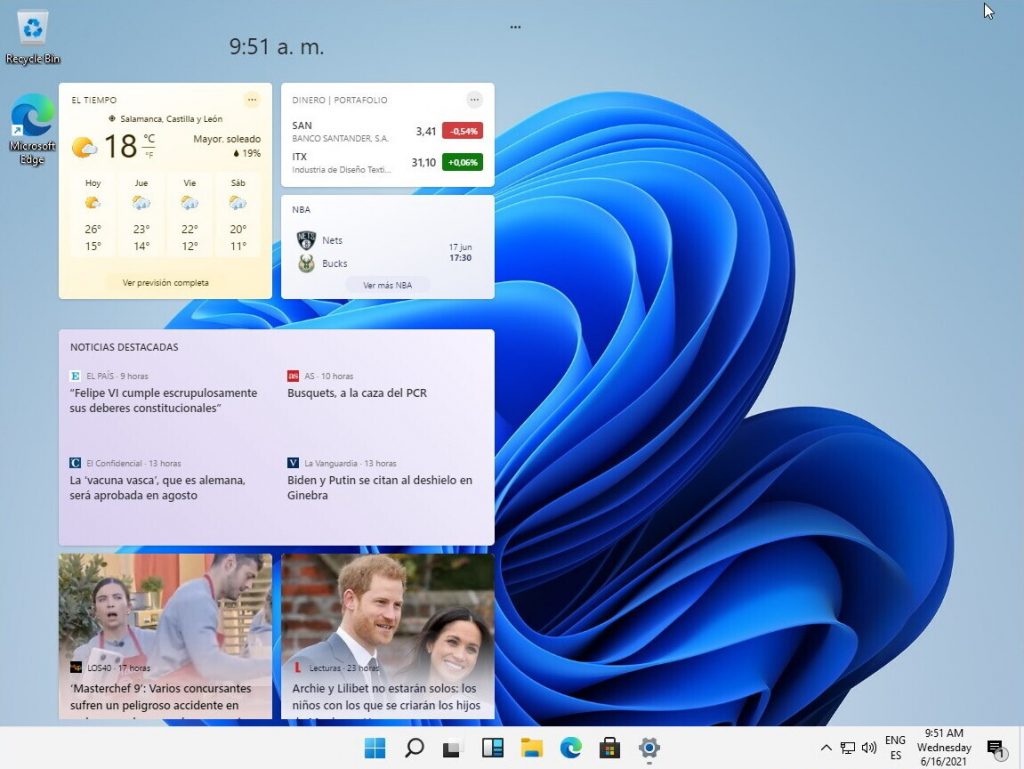
Task: Open Microsoft Store from taskbar
Action: (x=609, y=748)
